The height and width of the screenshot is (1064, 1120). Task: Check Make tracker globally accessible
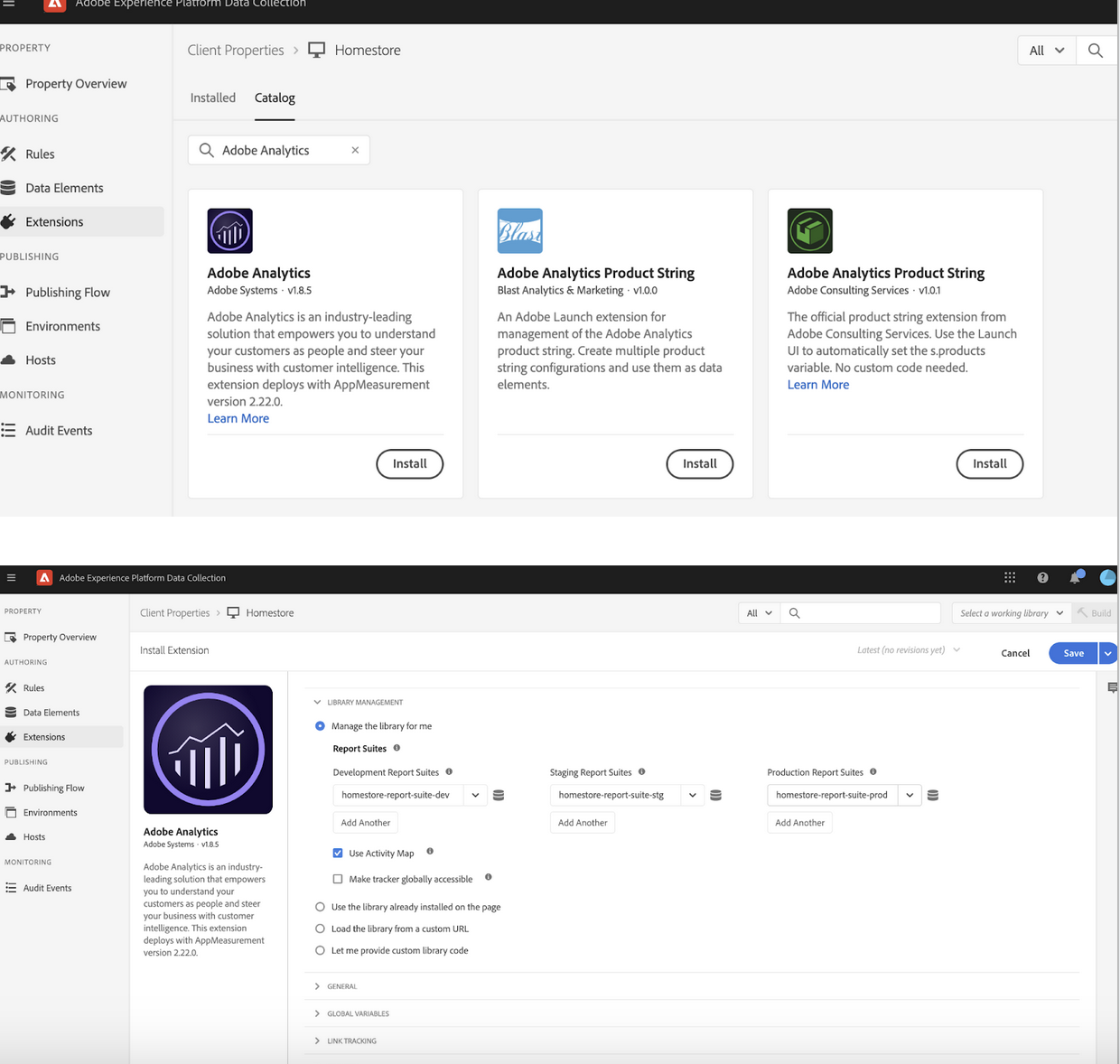[x=338, y=879]
